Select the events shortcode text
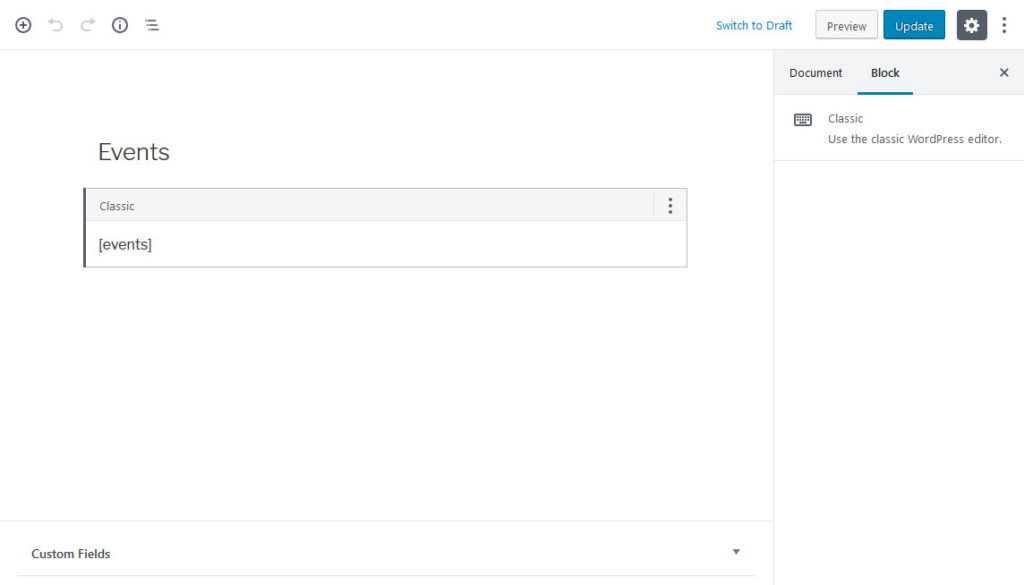1024x585 pixels. coord(125,244)
